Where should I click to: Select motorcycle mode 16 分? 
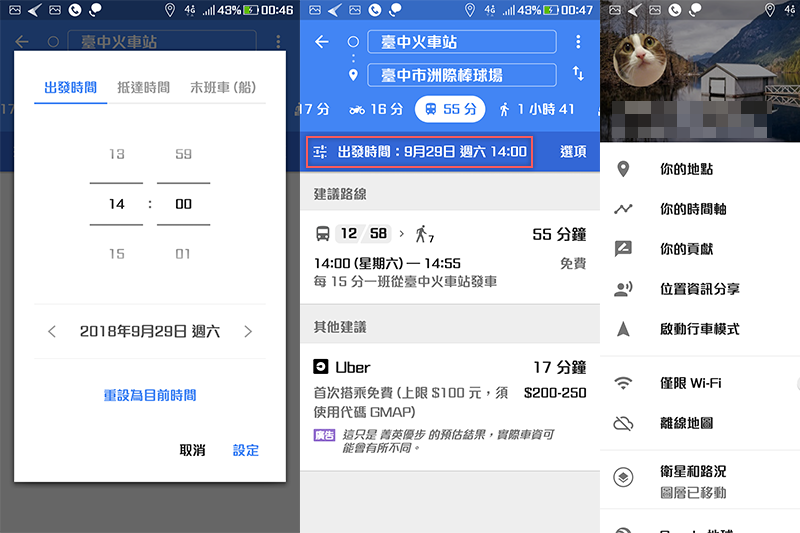[x=376, y=109]
